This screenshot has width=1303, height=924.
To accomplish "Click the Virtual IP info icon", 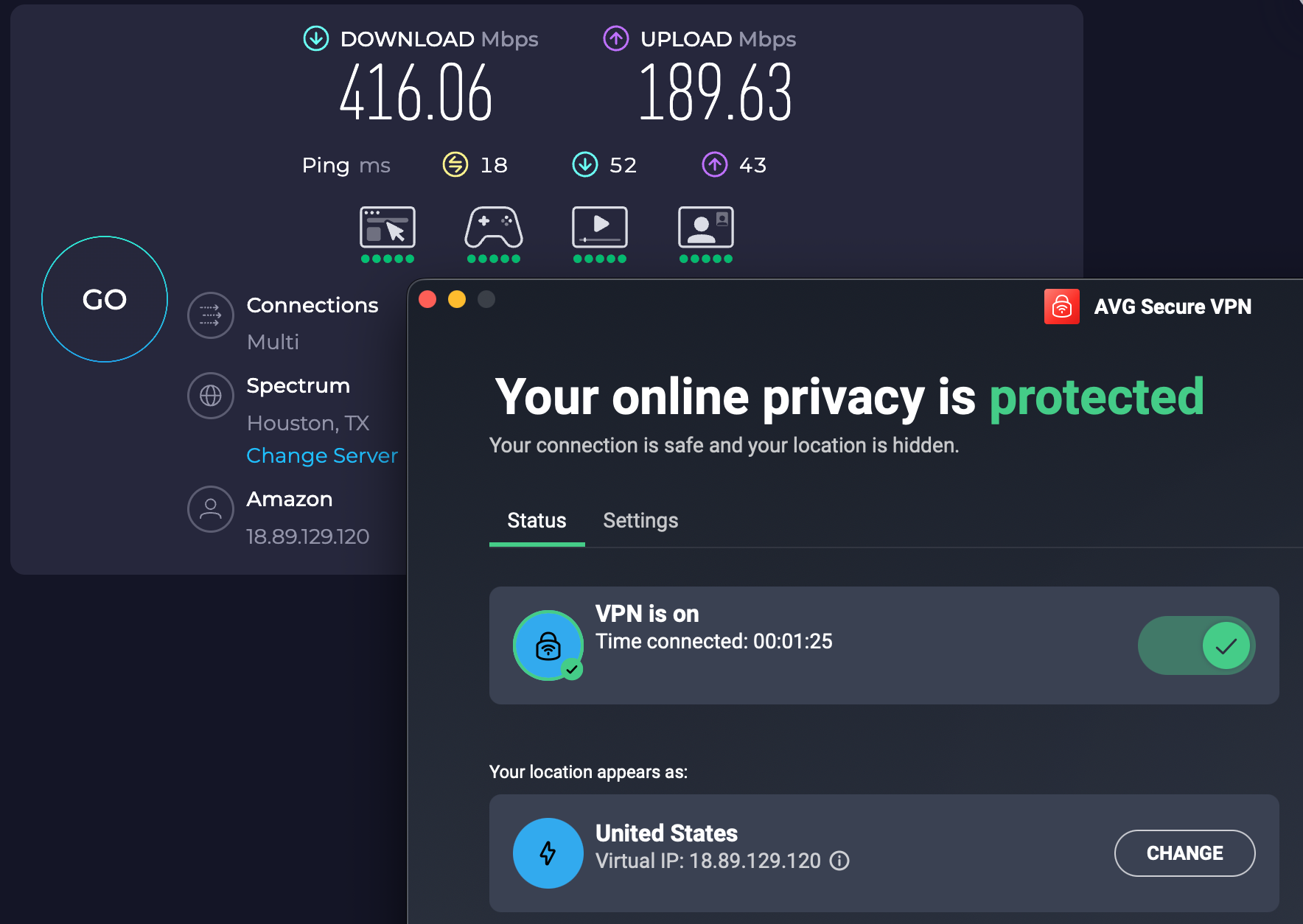I will pyautogui.click(x=840, y=861).
